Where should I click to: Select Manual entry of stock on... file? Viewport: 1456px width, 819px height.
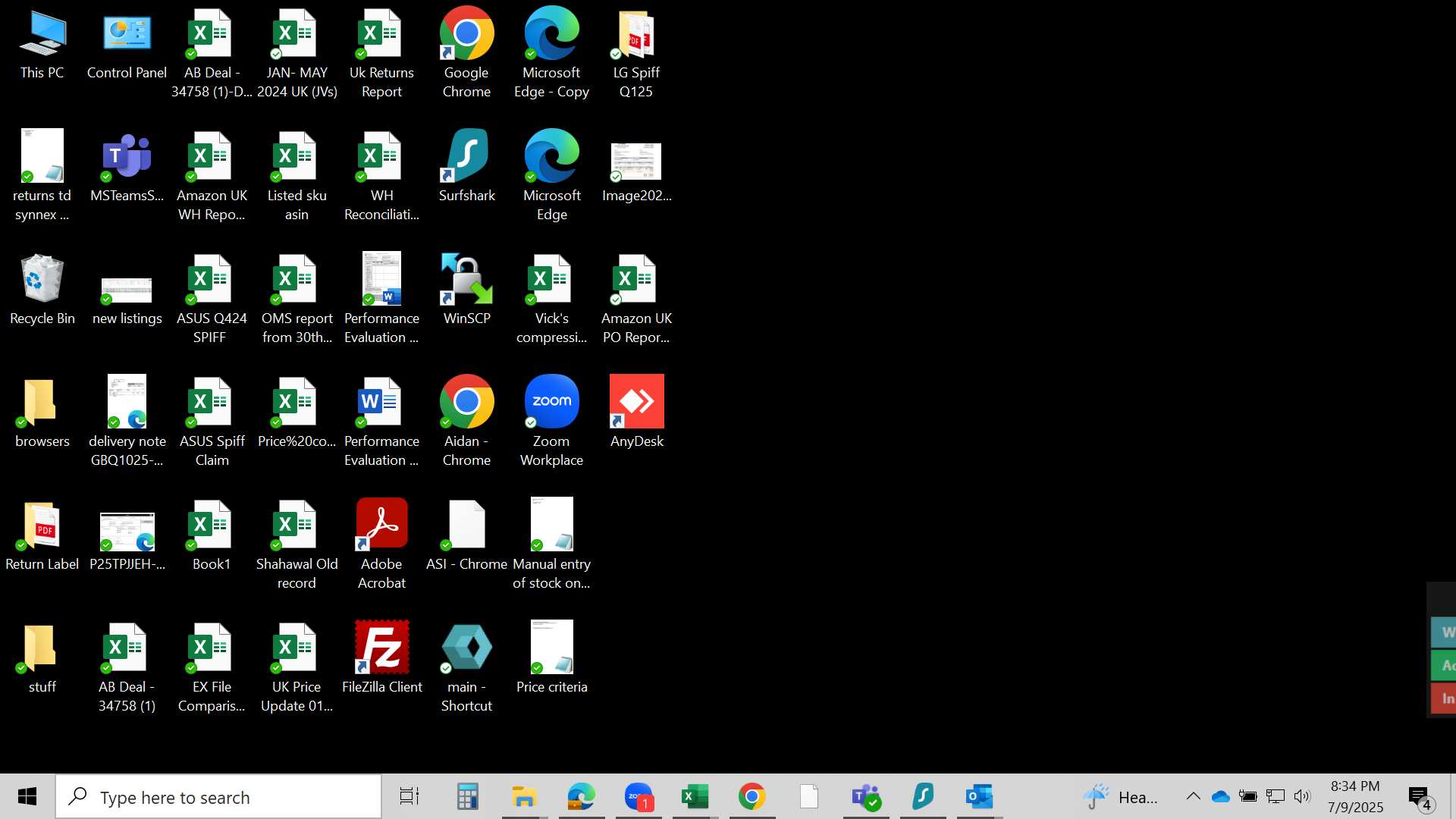point(551,544)
